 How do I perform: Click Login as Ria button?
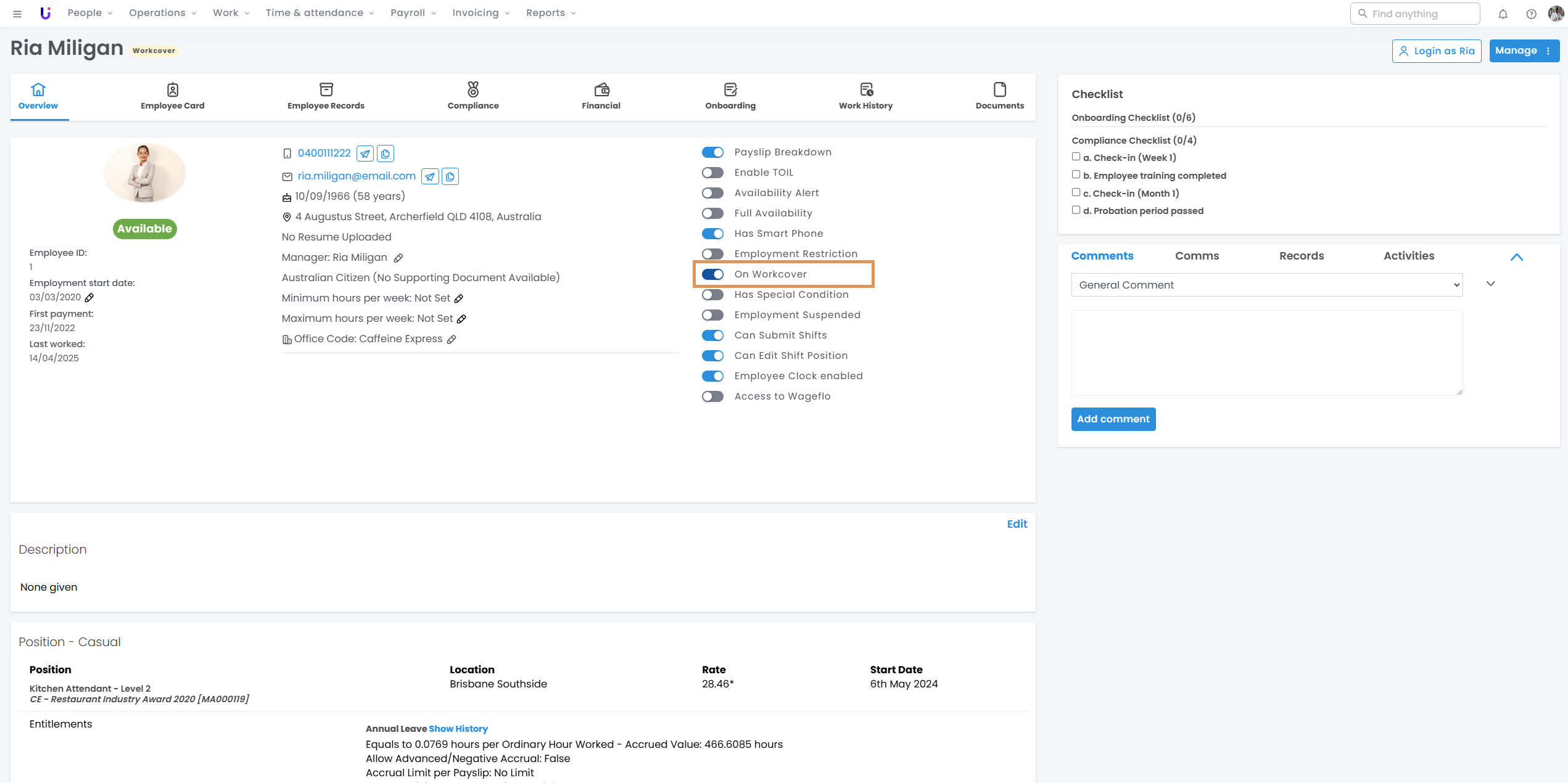(x=1436, y=51)
